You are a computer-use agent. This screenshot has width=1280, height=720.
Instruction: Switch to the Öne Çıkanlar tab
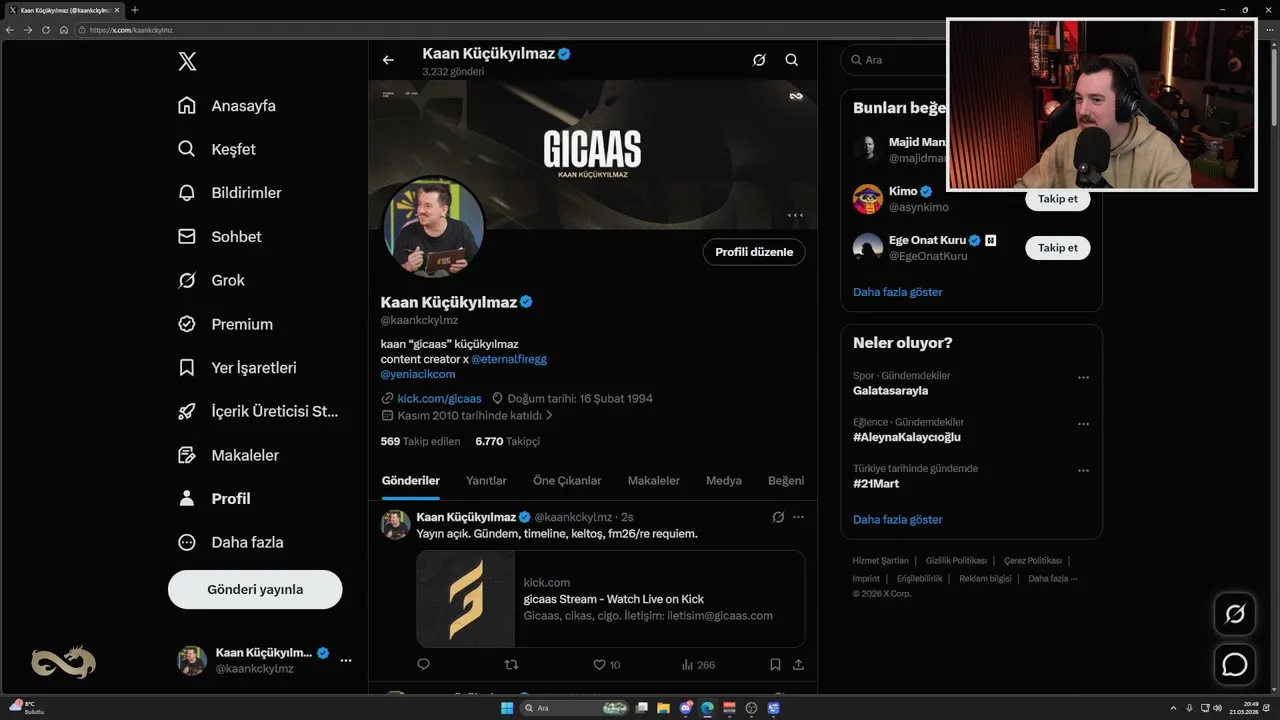pyautogui.click(x=567, y=481)
